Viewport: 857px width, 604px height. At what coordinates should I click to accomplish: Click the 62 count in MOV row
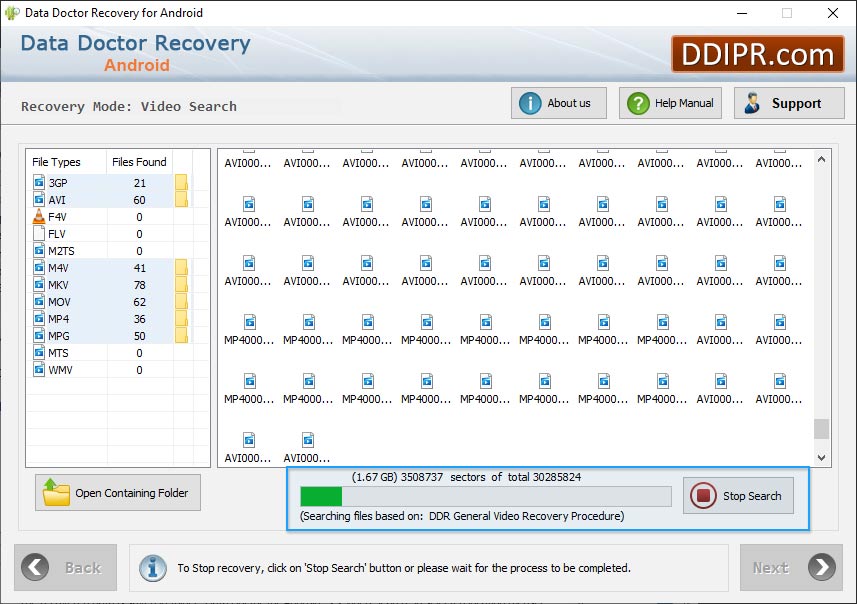(140, 302)
